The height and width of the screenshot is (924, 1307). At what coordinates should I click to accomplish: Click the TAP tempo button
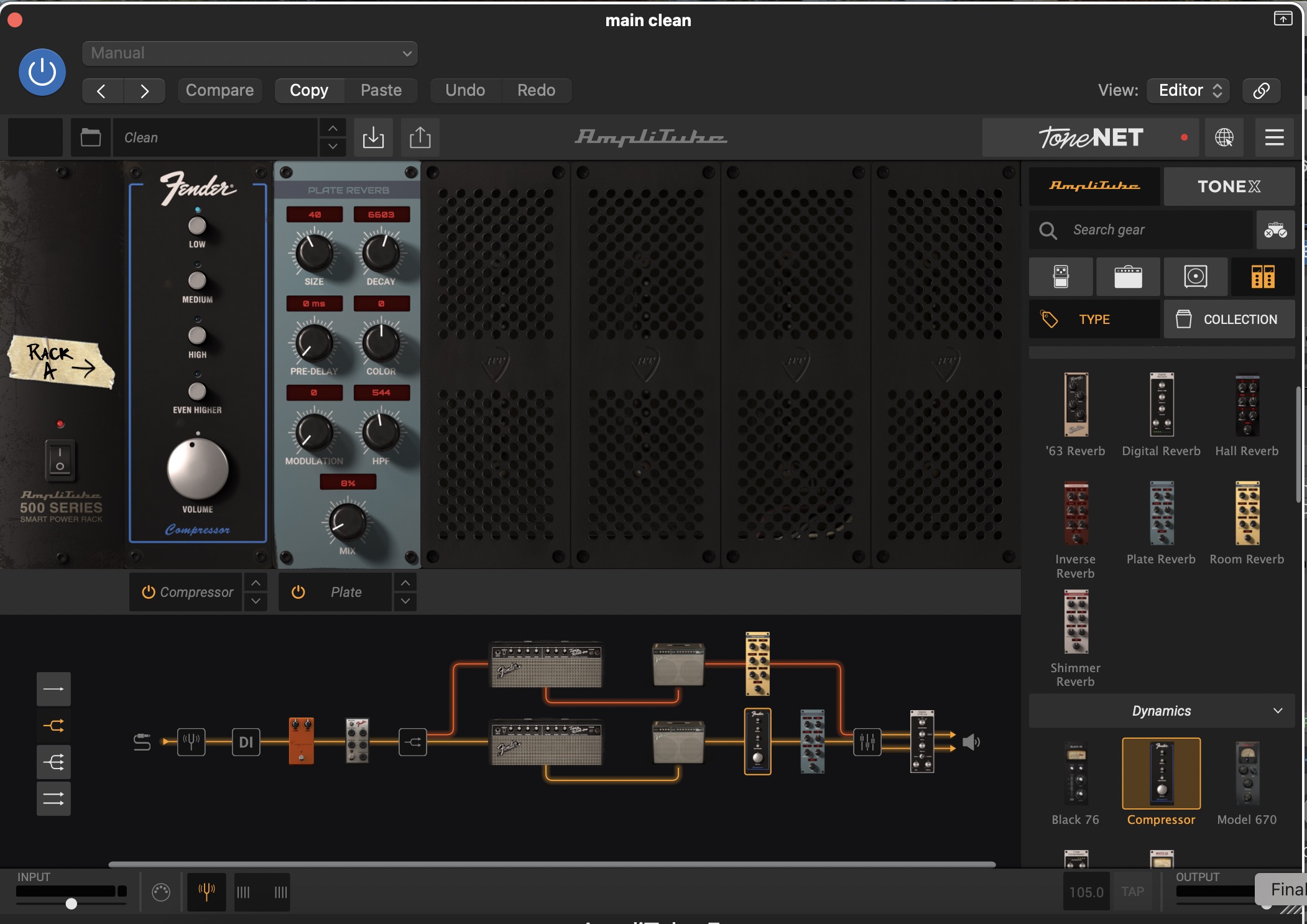pyautogui.click(x=1133, y=892)
